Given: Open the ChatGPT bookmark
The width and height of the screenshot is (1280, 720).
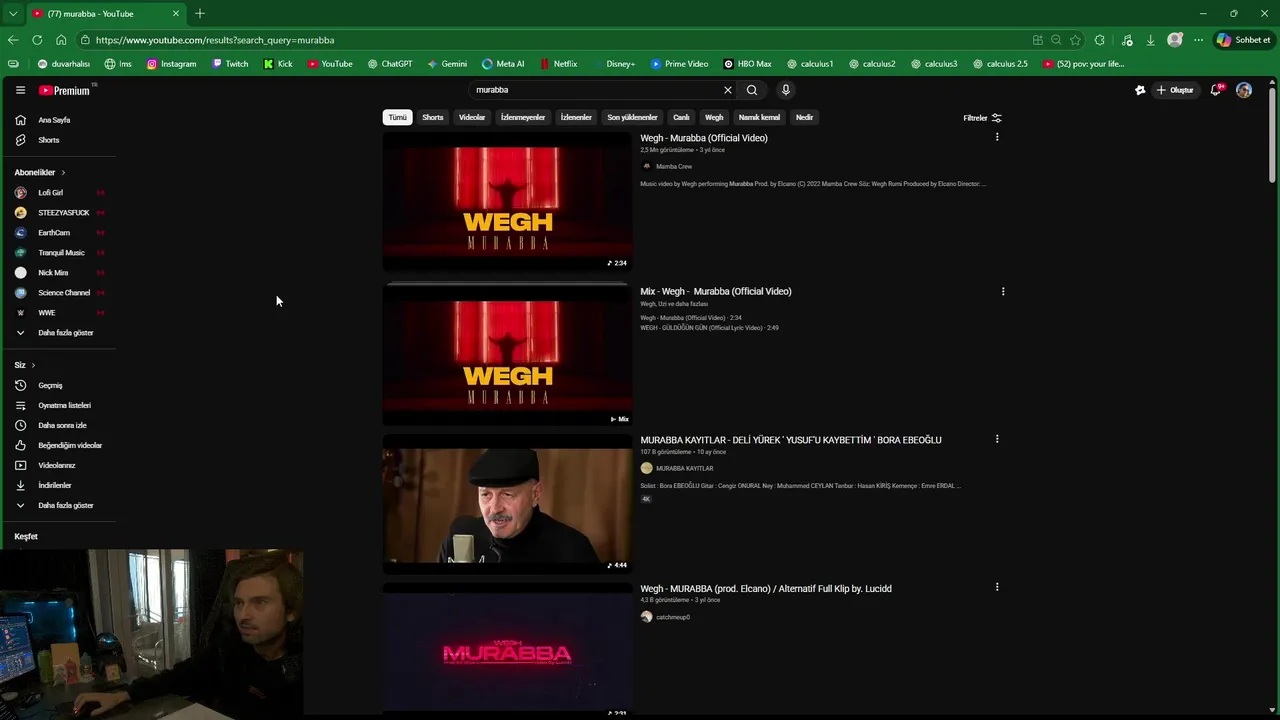Looking at the screenshot, I should pyautogui.click(x=390, y=64).
